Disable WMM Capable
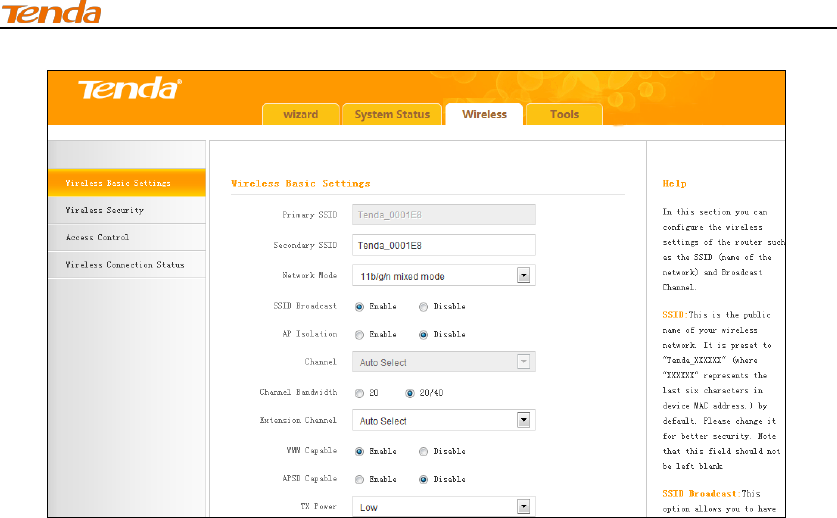 coord(423,451)
